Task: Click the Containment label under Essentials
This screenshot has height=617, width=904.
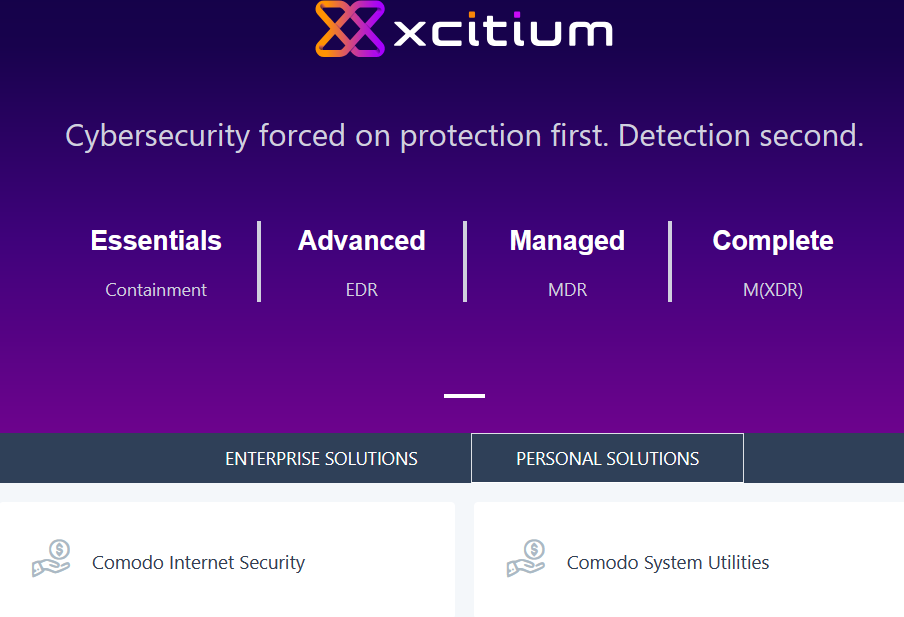Action: point(156,290)
